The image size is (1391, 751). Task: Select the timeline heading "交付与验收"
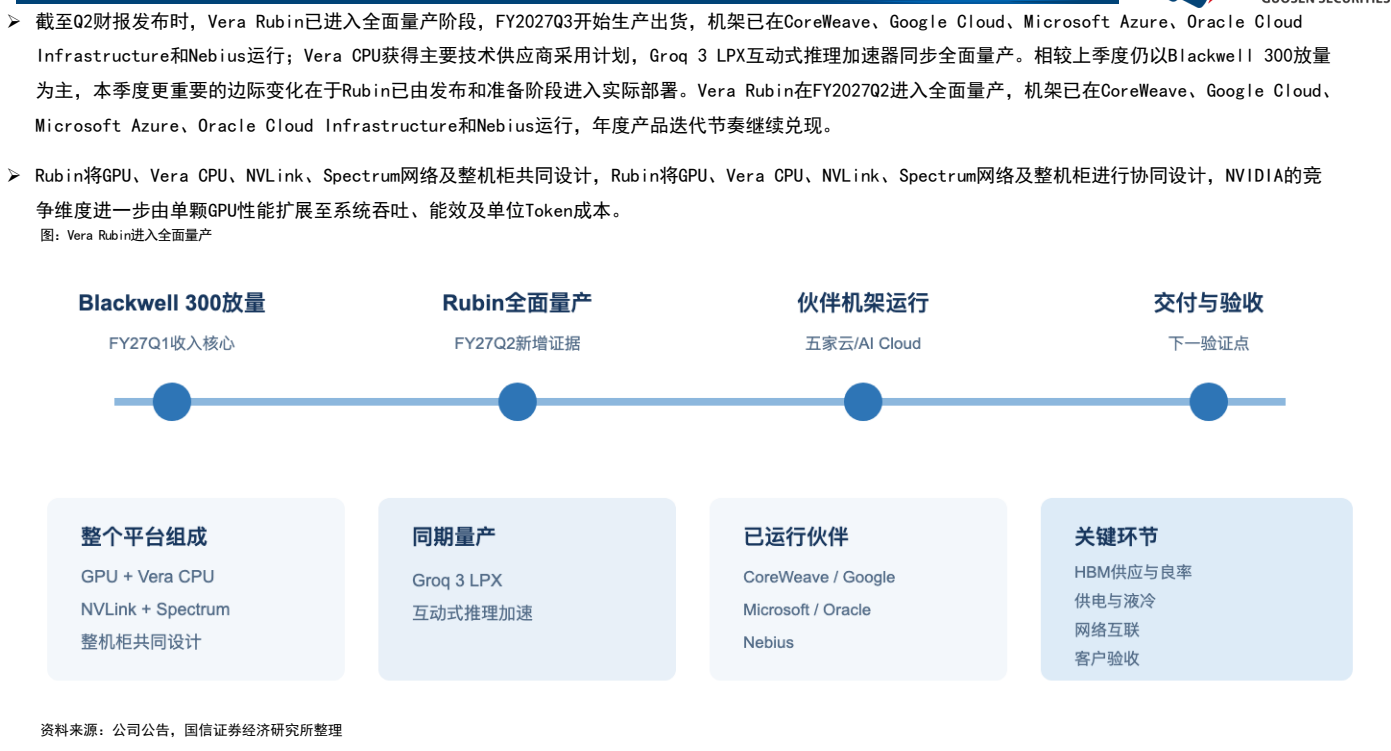coord(1208,303)
